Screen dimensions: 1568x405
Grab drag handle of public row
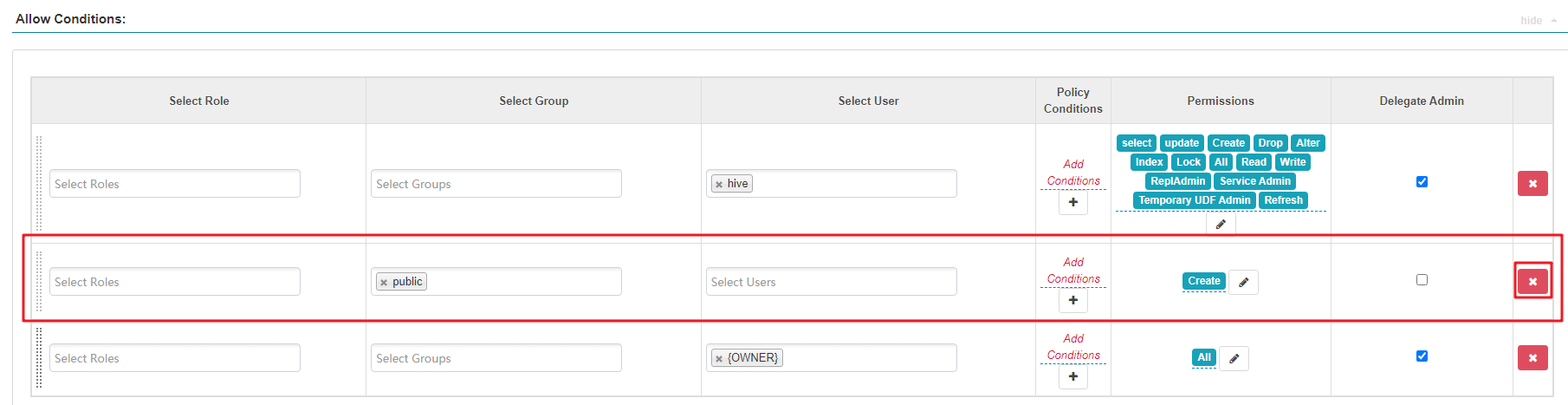(x=39, y=281)
